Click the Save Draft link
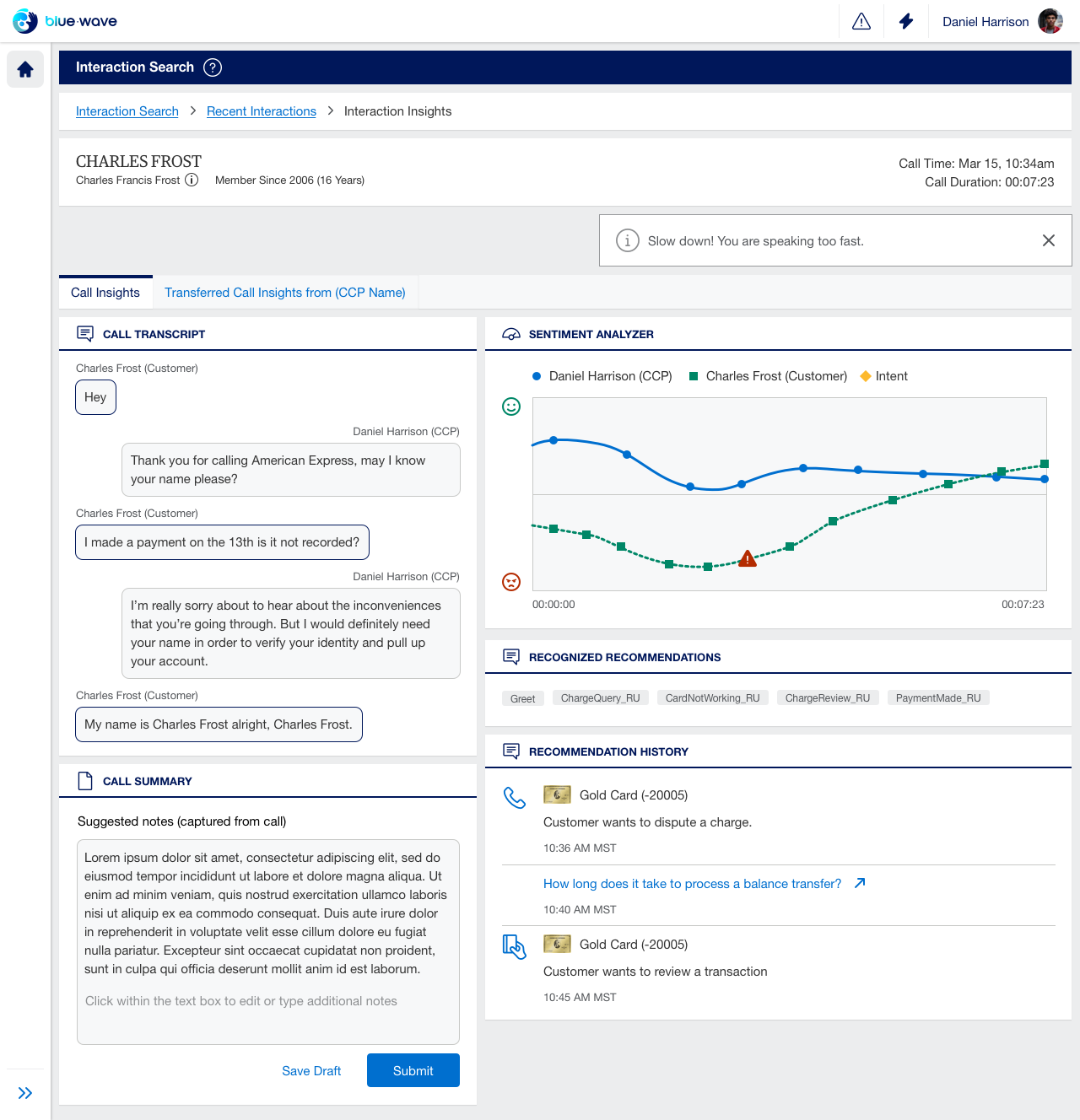 pos(311,1071)
